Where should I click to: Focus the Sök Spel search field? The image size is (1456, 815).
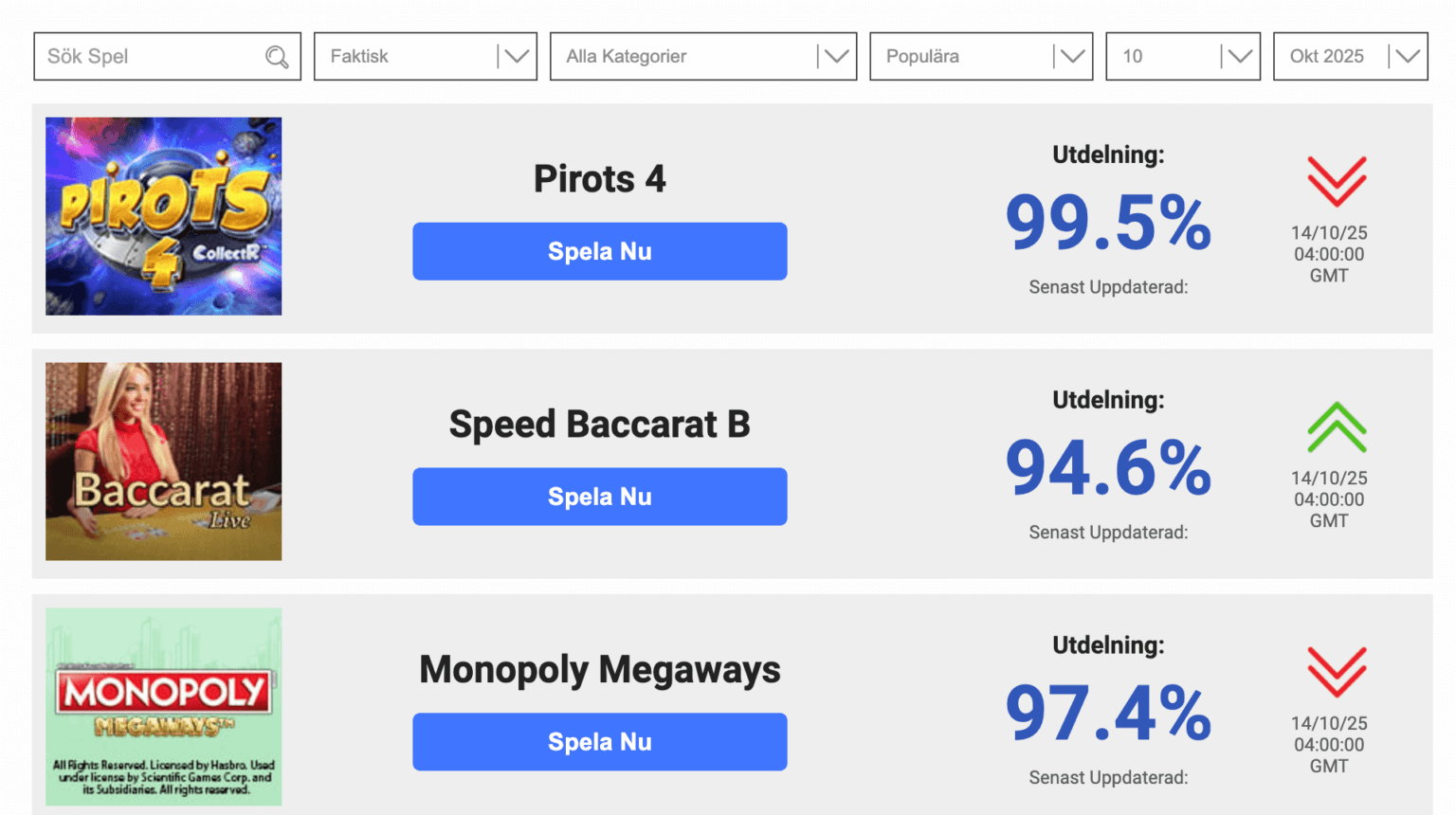click(152, 57)
